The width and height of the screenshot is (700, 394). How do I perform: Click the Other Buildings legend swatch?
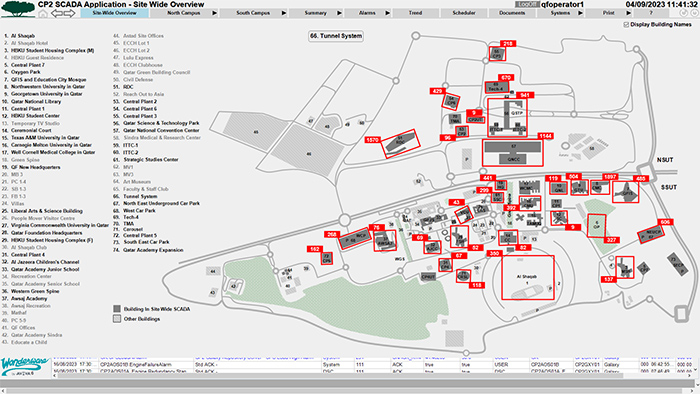pos(117,319)
